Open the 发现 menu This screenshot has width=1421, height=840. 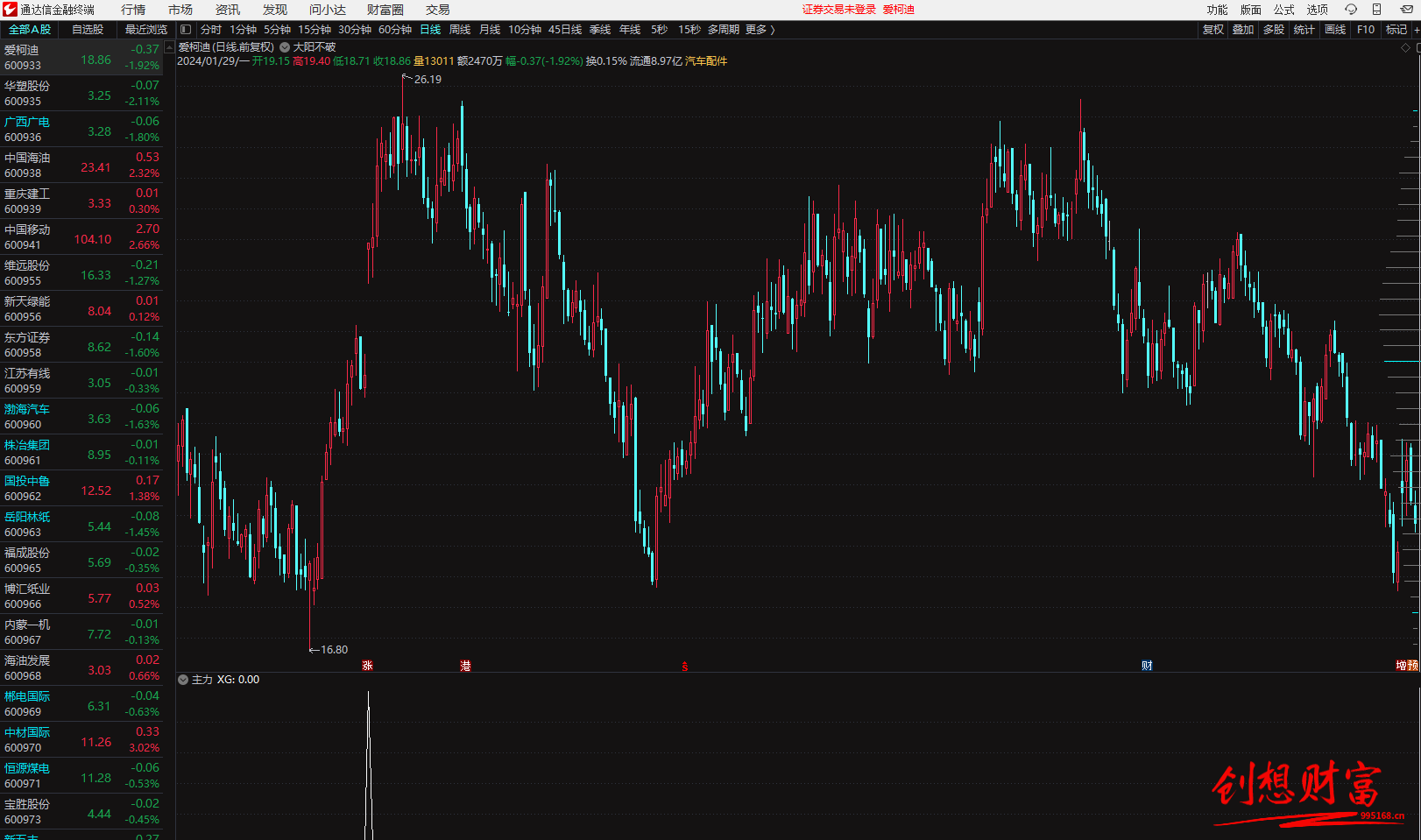(x=275, y=10)
